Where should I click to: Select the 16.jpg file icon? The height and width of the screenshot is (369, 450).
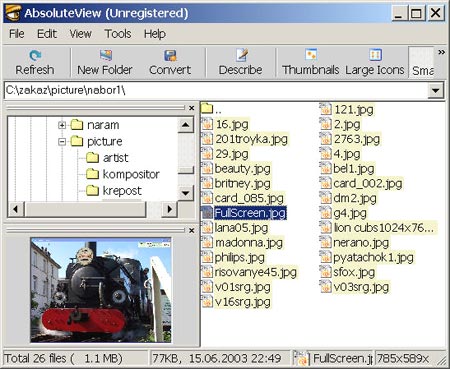(207, 124)
